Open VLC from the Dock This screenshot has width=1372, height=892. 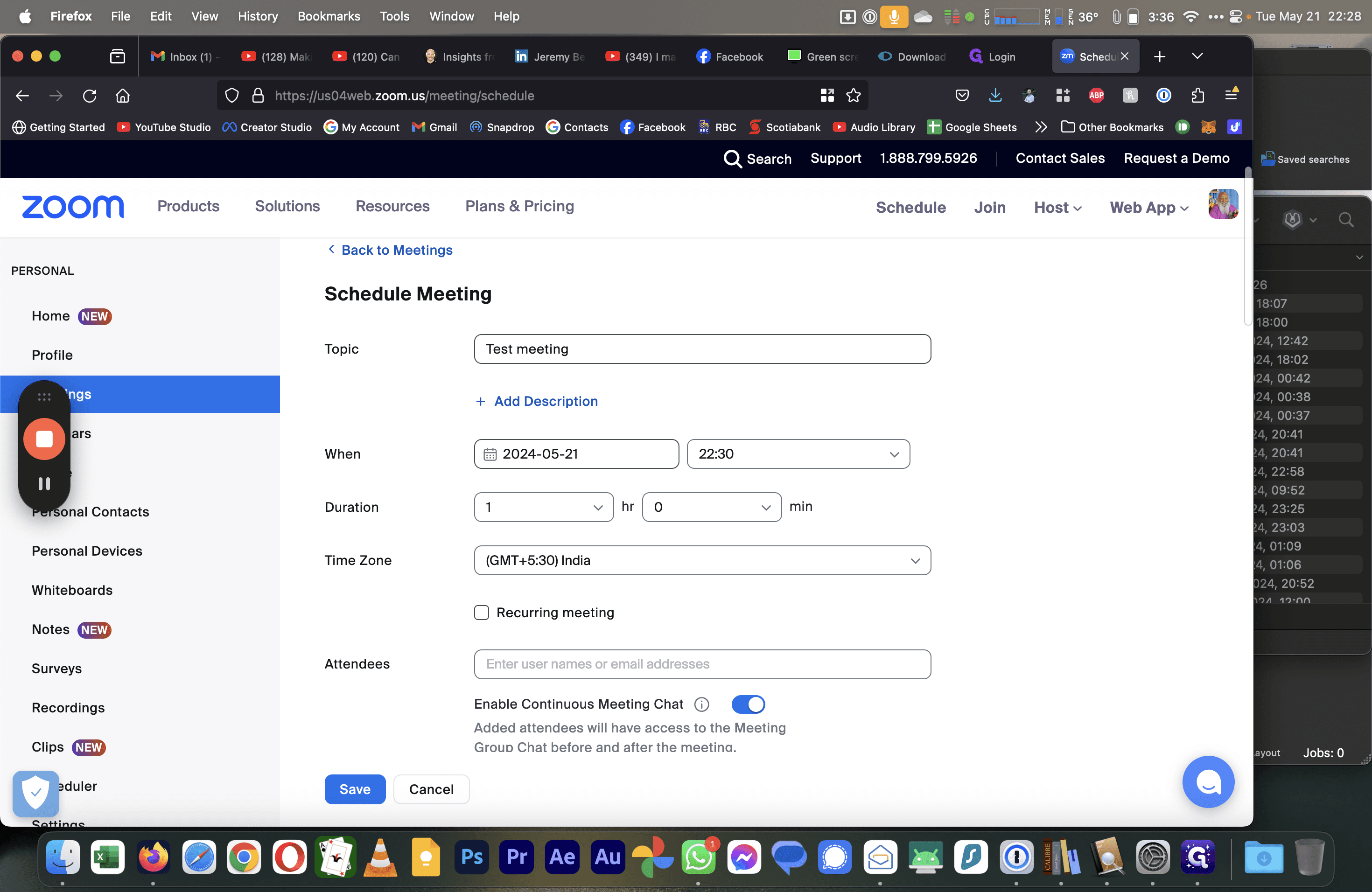click(380, 857)
